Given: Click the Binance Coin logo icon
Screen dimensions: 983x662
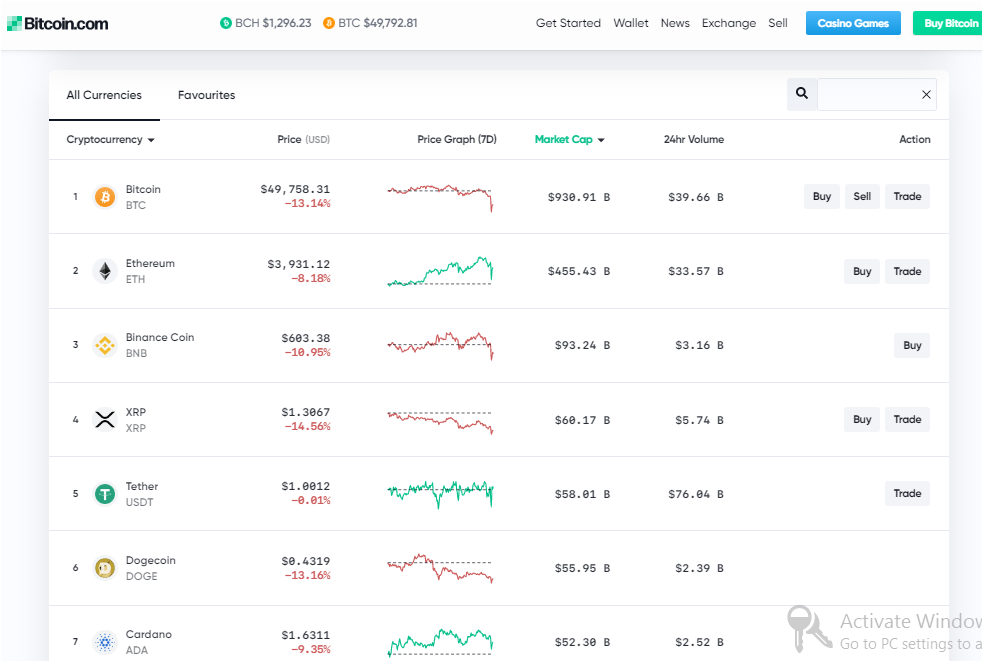Looking at the screenshot, I should pos(105,345).
